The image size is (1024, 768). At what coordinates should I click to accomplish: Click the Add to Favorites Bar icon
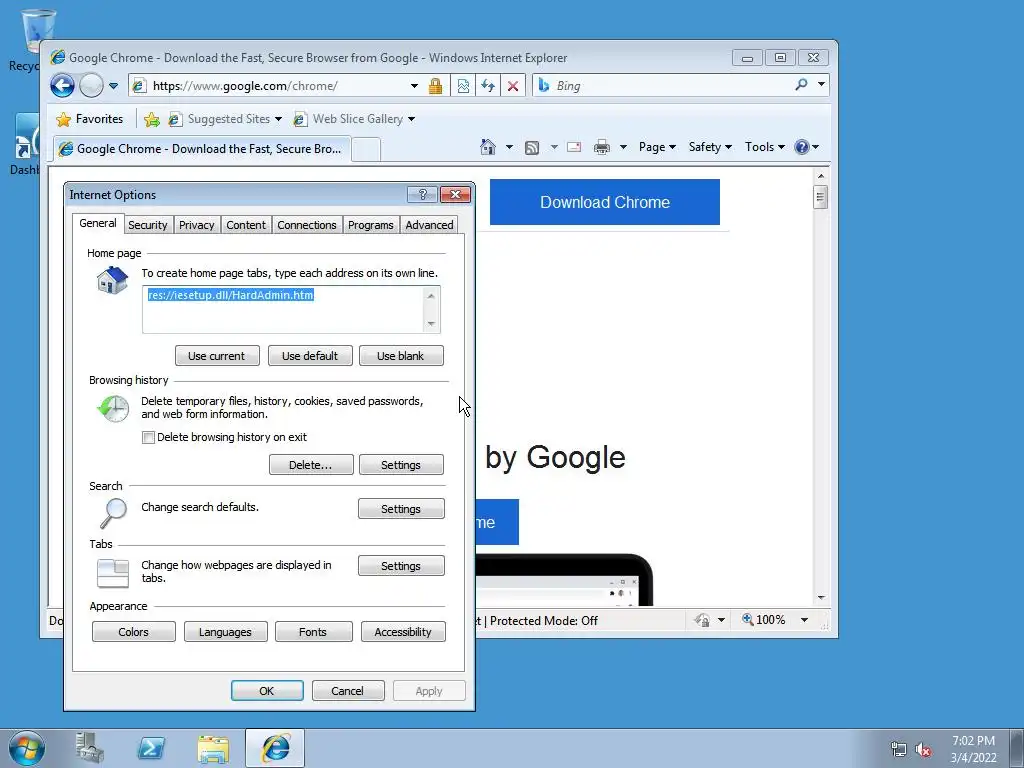[152, 119]
